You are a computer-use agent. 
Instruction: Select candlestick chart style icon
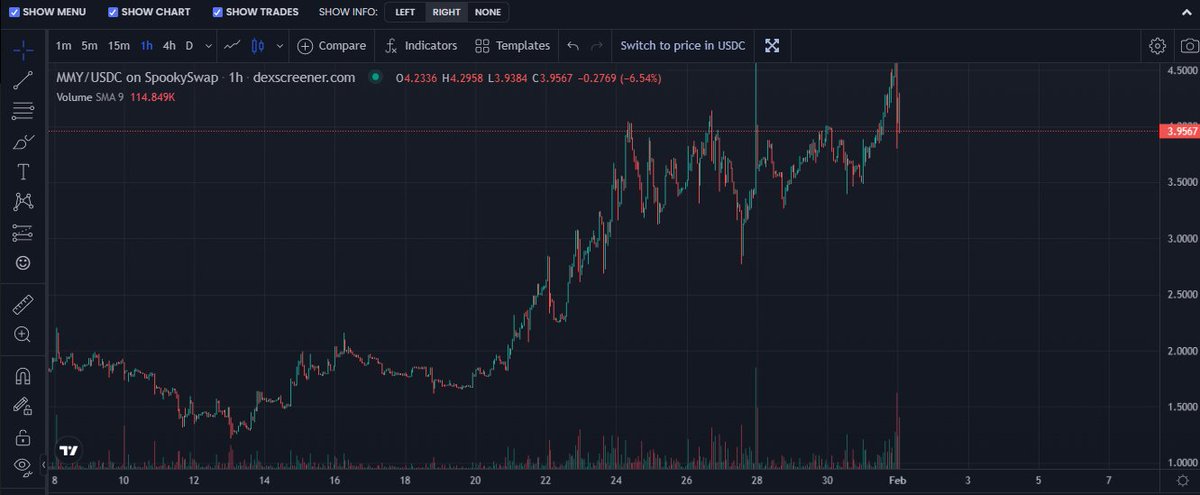click(x=257, y=45)
